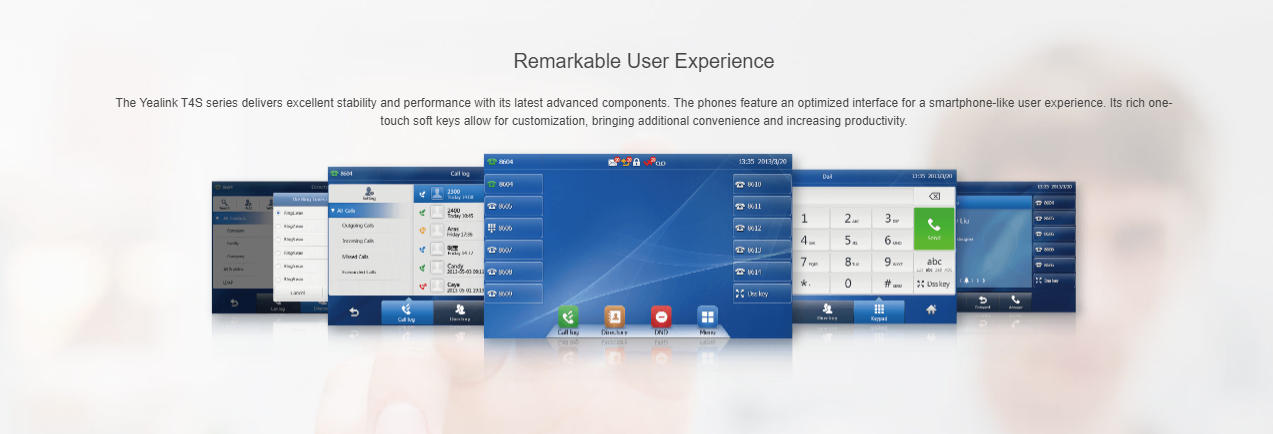This screenshot has height=434, width=1273.
Task: Tap the green Send call button
Action: click(934, 229)
